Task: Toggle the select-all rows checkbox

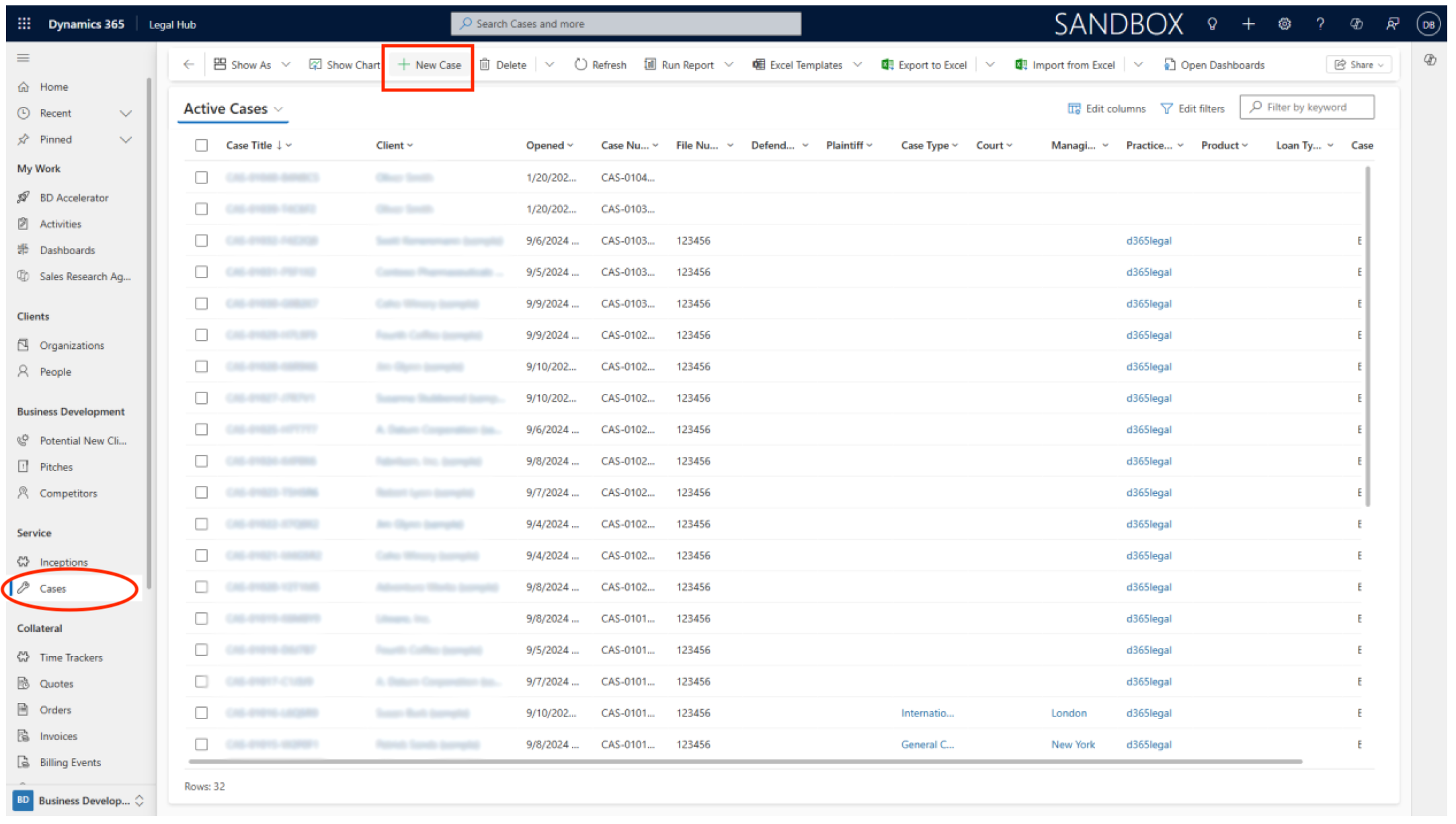Action: point(202,145)
